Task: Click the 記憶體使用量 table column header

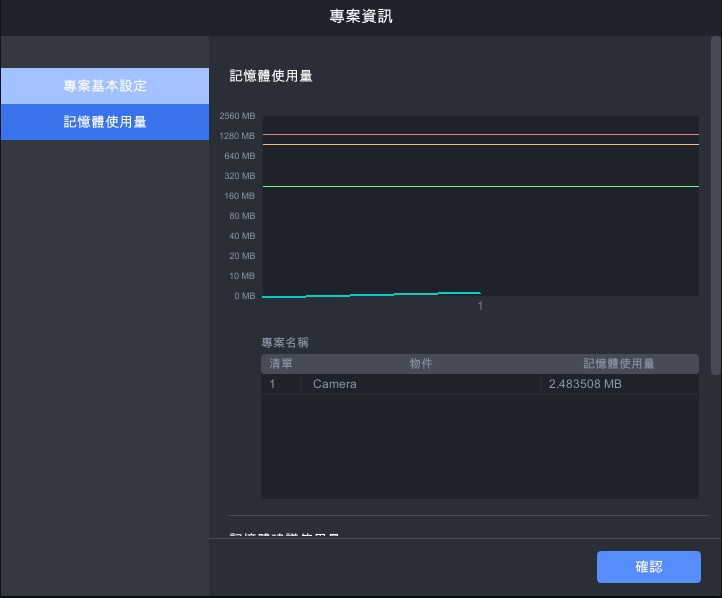Action: [x=619, y=364]
